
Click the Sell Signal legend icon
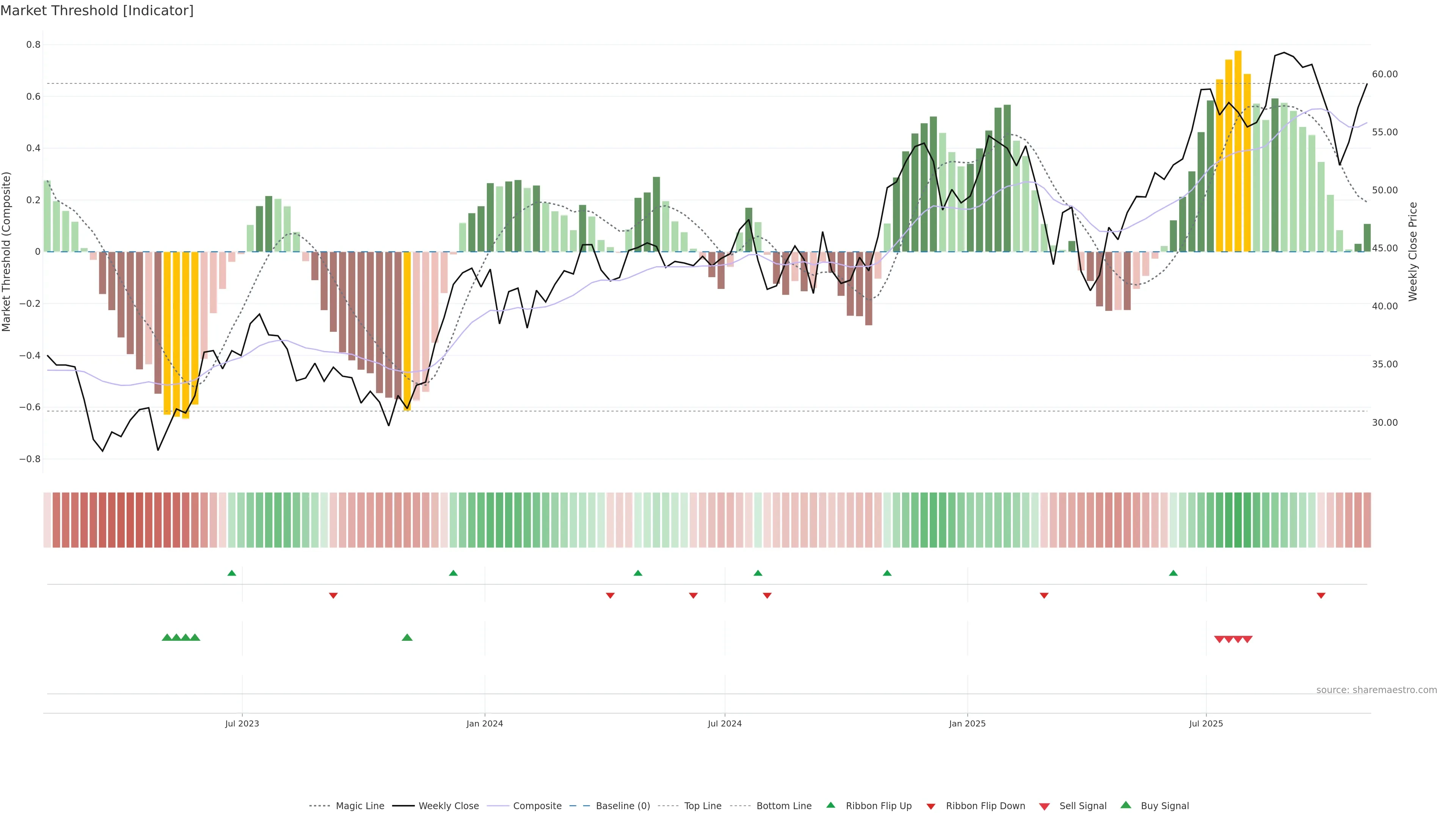1045,806
